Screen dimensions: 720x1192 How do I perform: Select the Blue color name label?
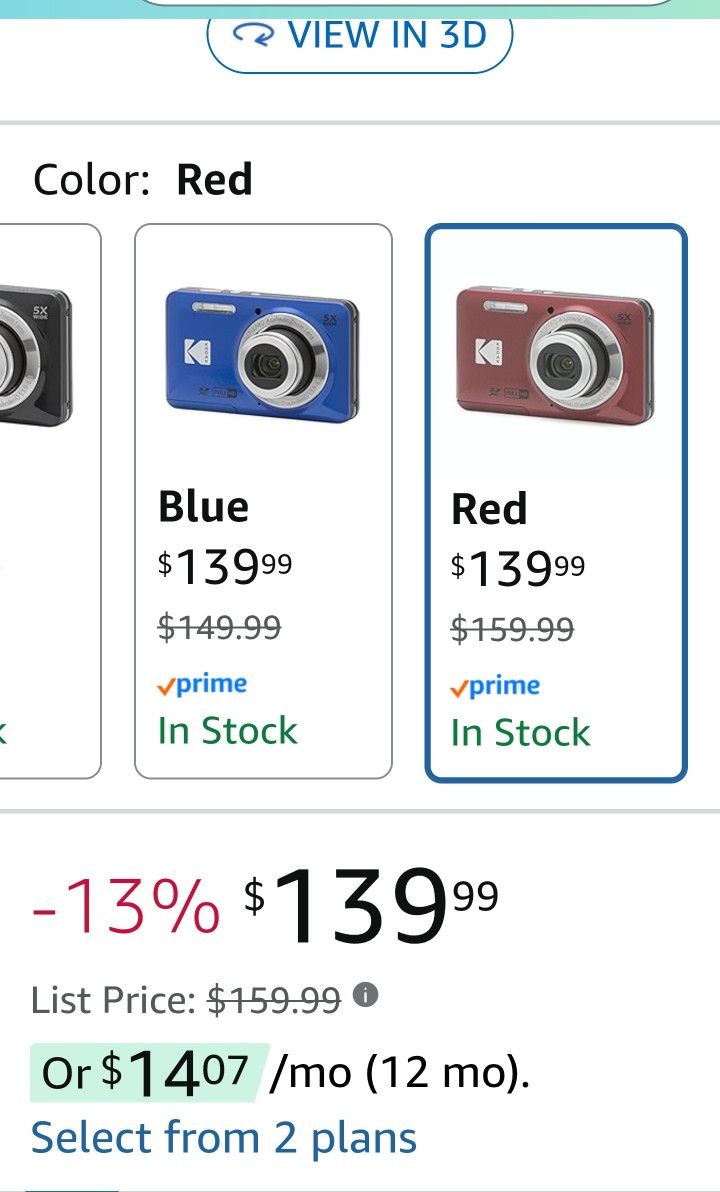pyautogui.click(x=203, y=507)
